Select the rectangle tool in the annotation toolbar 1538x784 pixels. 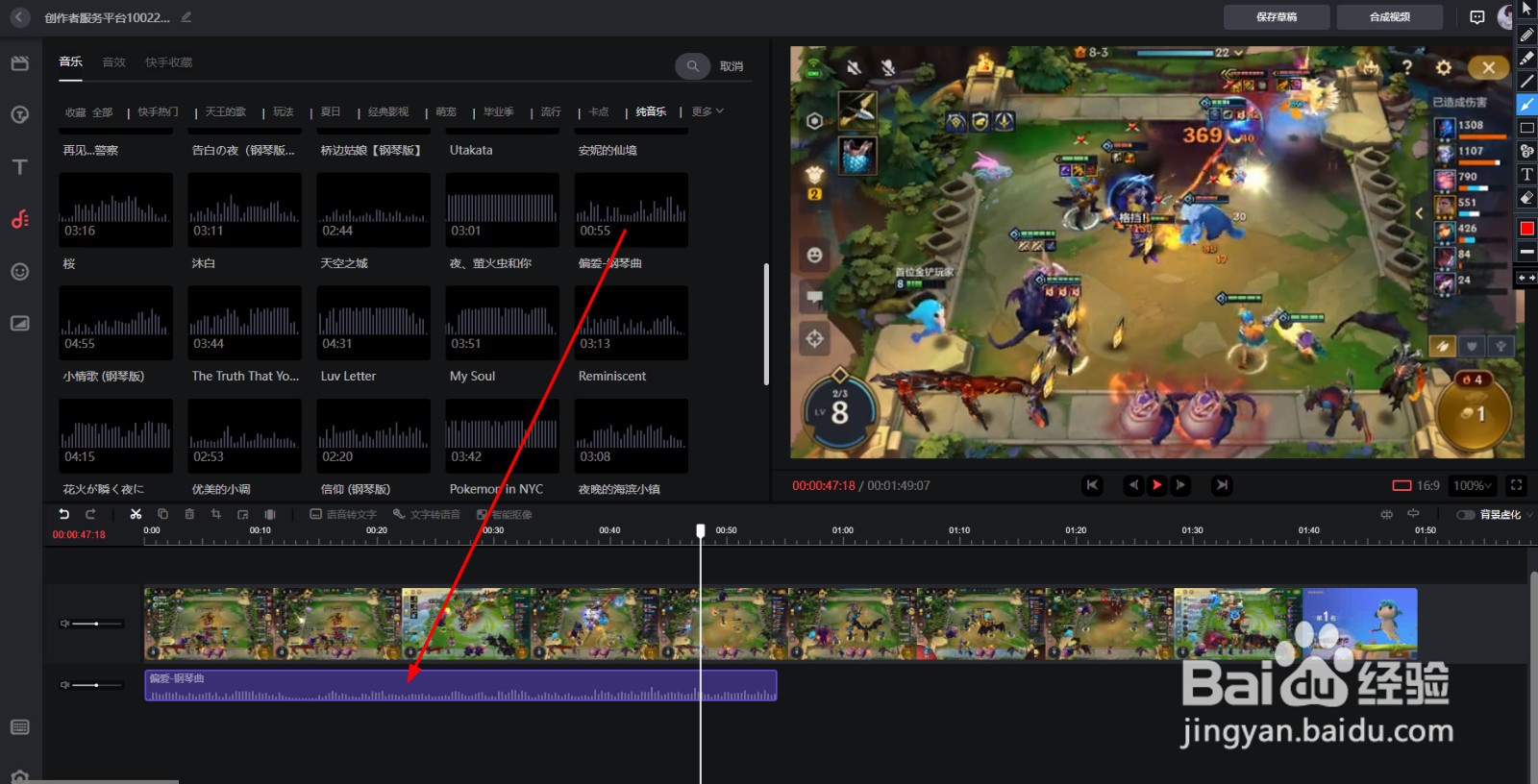[1526, 128]
